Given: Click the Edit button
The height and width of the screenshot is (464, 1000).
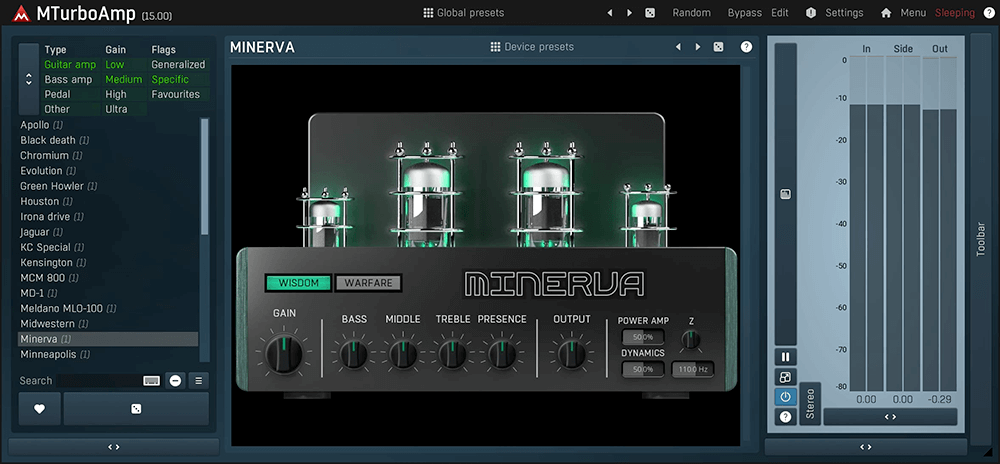Looking at the screenshot, I should [779, 13].
